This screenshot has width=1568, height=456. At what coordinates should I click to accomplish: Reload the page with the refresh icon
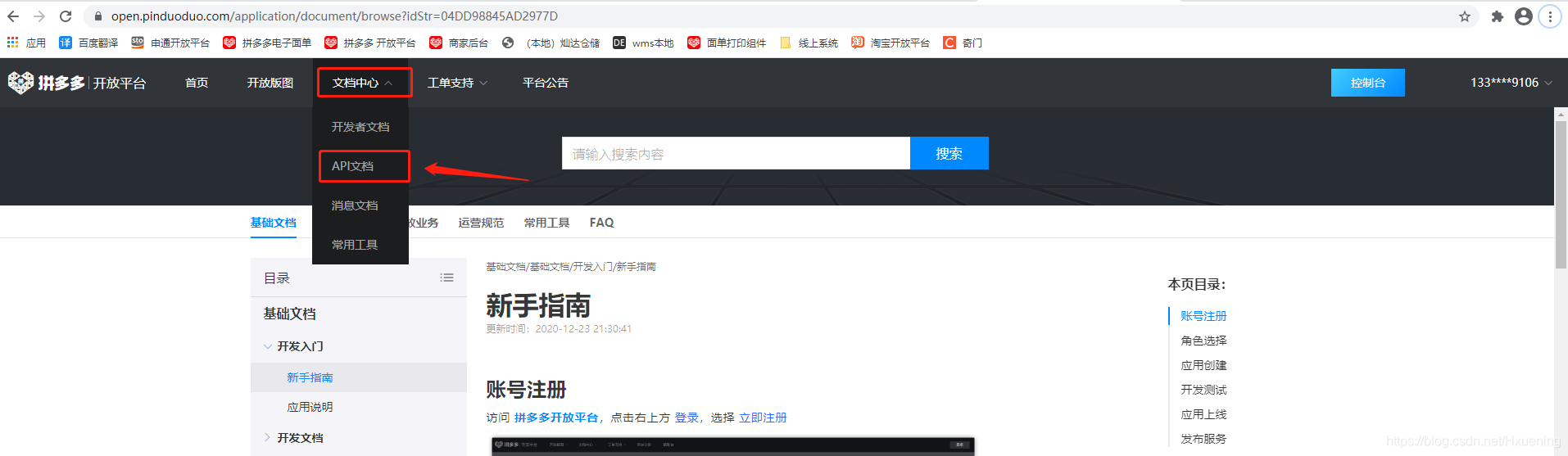pyautogui.click(x=66, y=16)
